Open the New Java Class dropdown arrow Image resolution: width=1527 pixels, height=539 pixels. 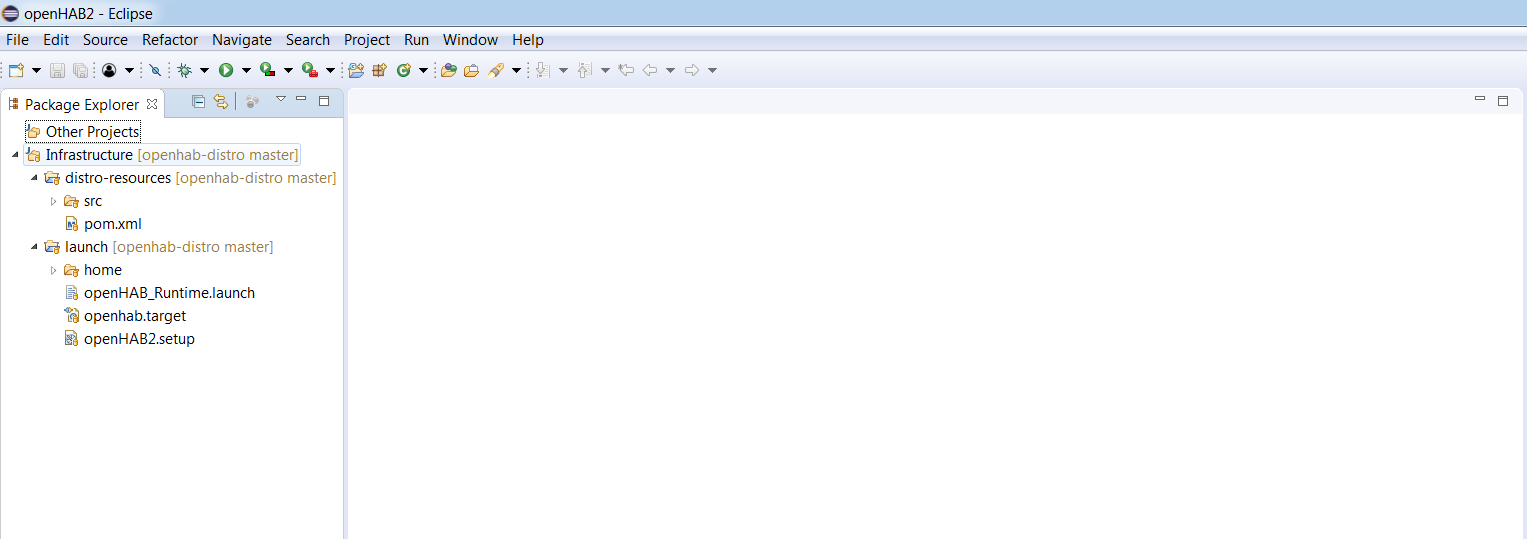coord(423,70)
